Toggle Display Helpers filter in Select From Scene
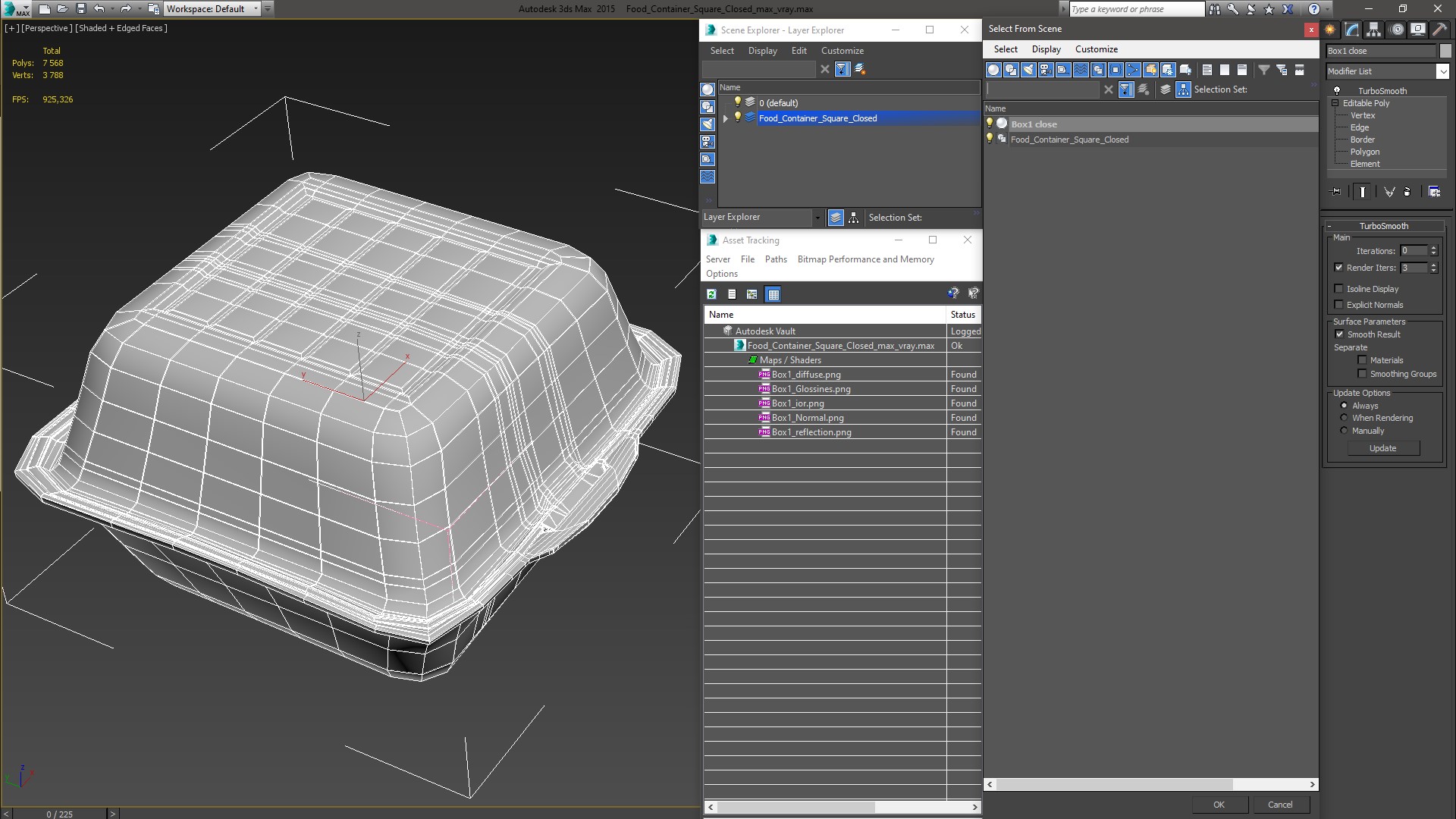 [1063, 70]
